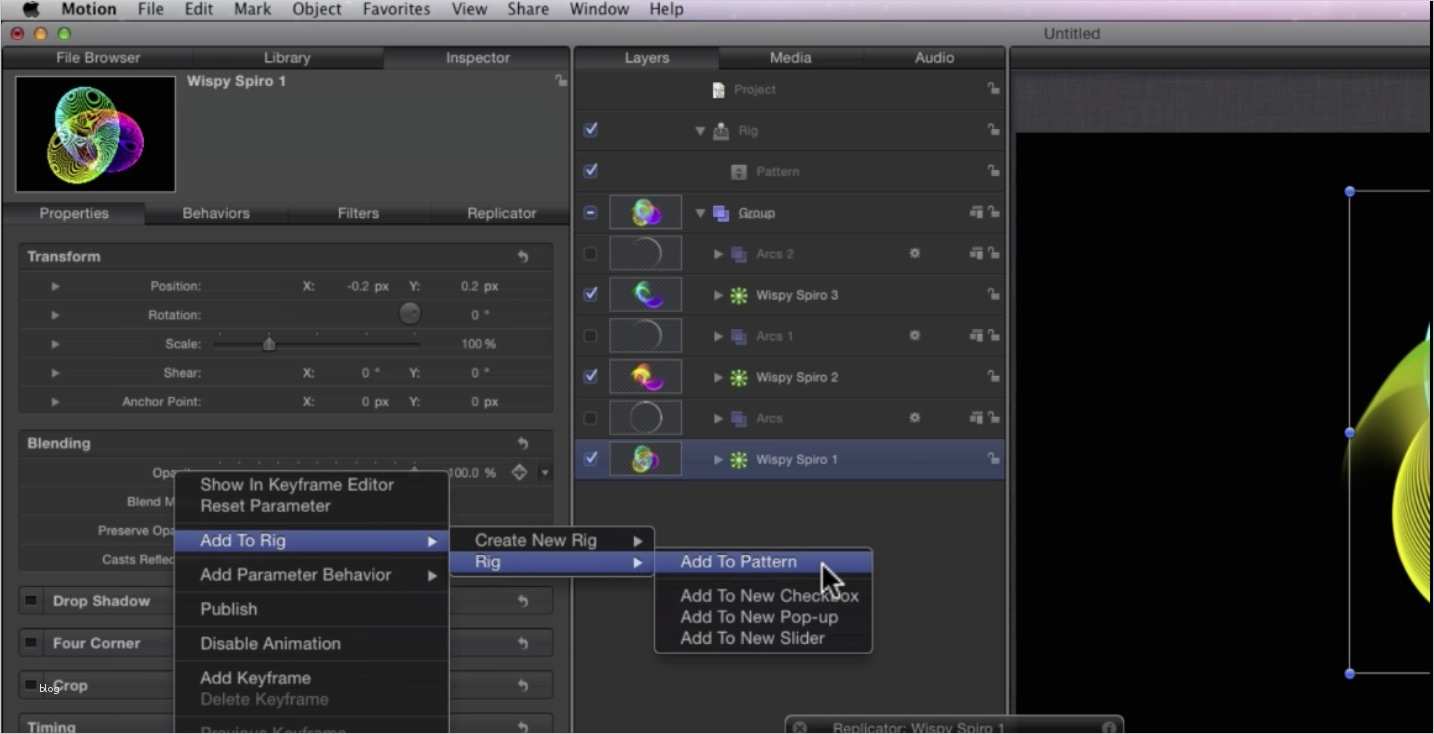Collapse the Group disclosure triangle
Screen dimensions: 1434x734
(700, 213)
